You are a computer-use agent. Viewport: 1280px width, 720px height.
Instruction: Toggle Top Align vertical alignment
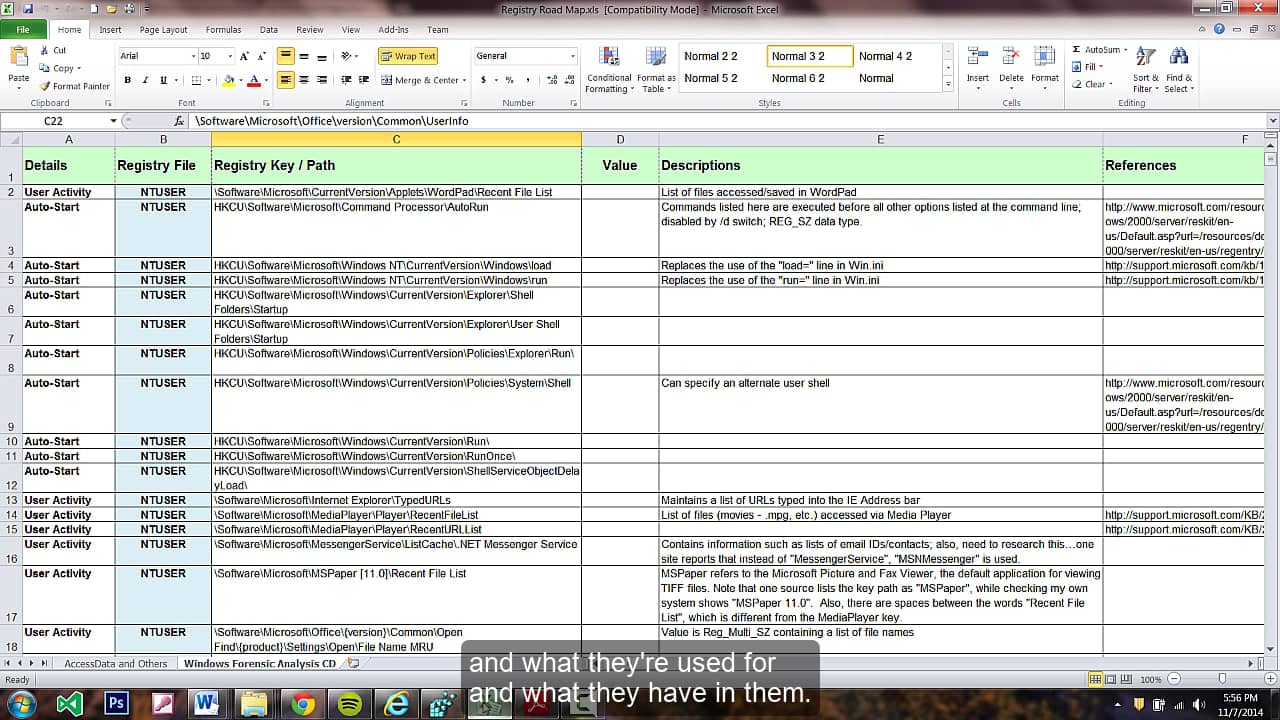[x=286, y=56]
